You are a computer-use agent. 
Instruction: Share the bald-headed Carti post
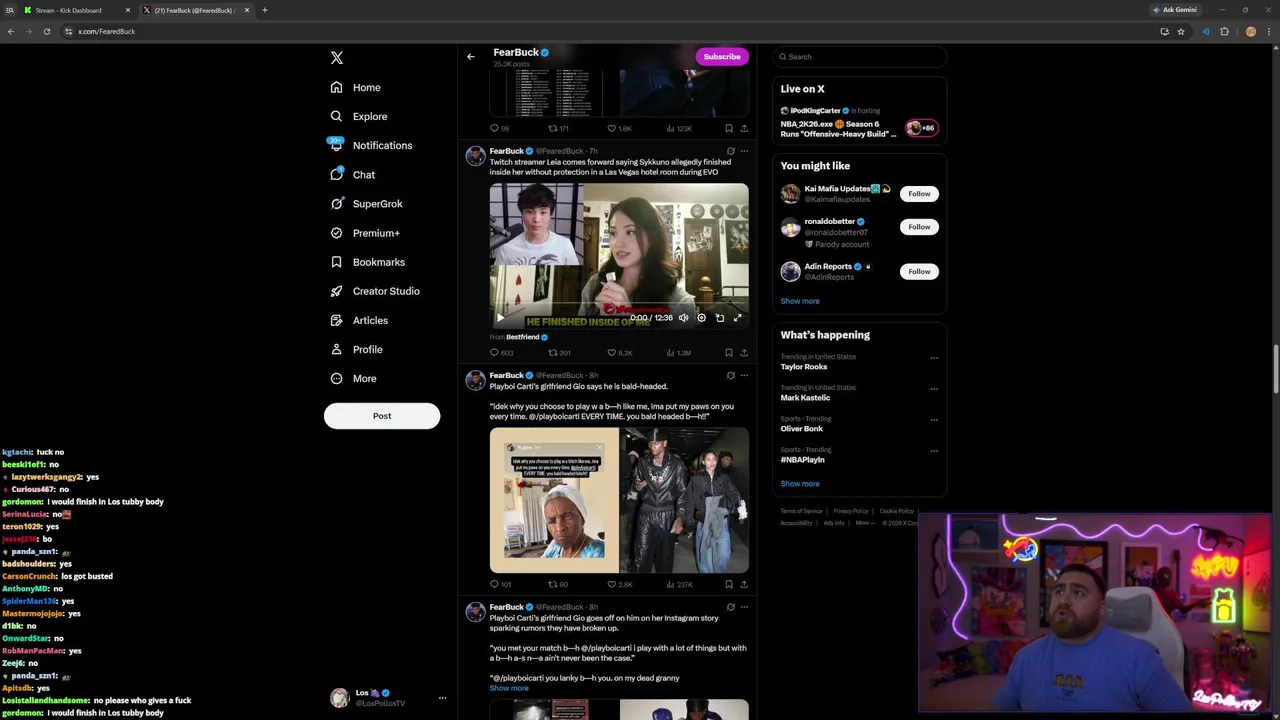pos(743,584)
